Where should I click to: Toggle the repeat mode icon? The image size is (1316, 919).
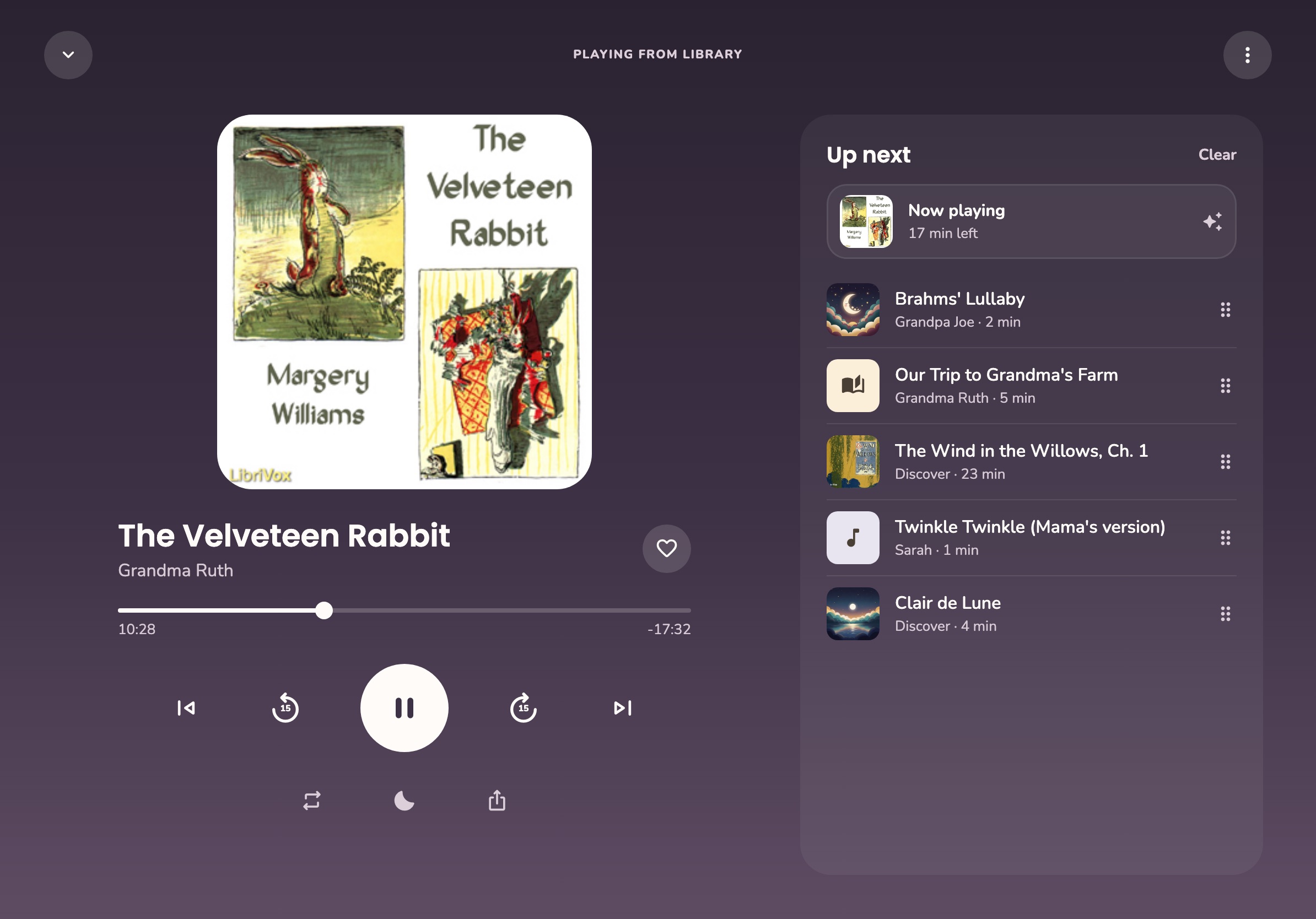coord(312,801)
